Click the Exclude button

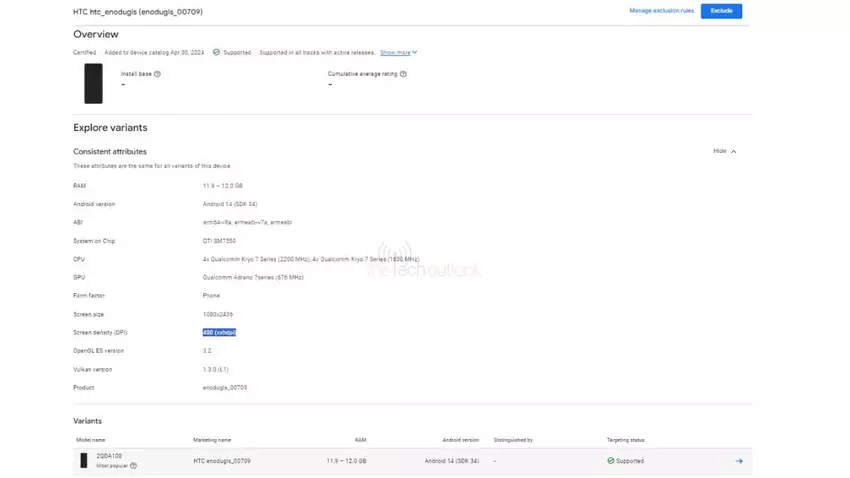click(x=721, y=11)
